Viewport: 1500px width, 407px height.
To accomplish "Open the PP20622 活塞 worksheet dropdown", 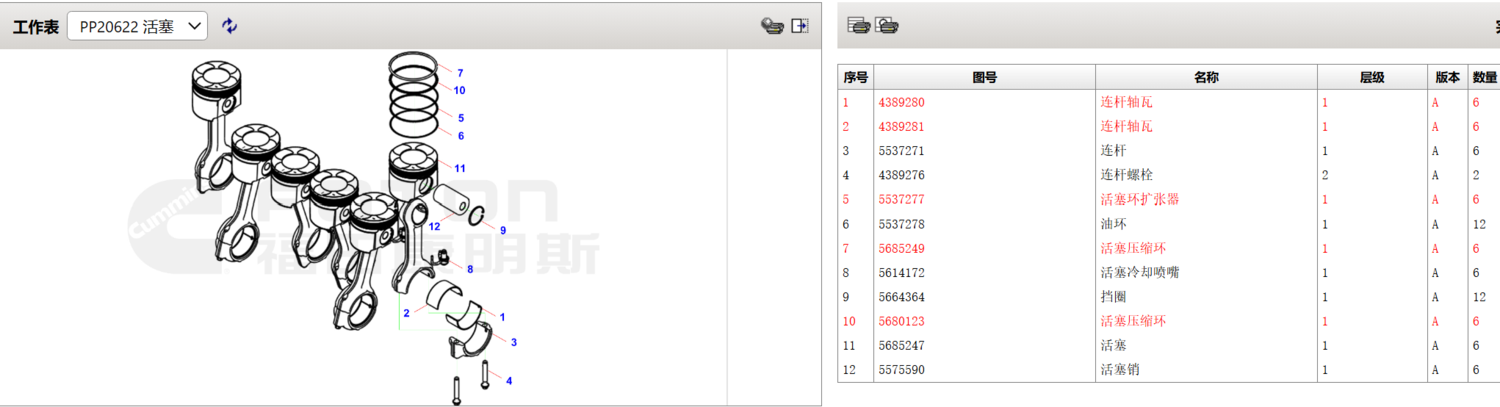I will pyautogui.click(x=137, y=26).
